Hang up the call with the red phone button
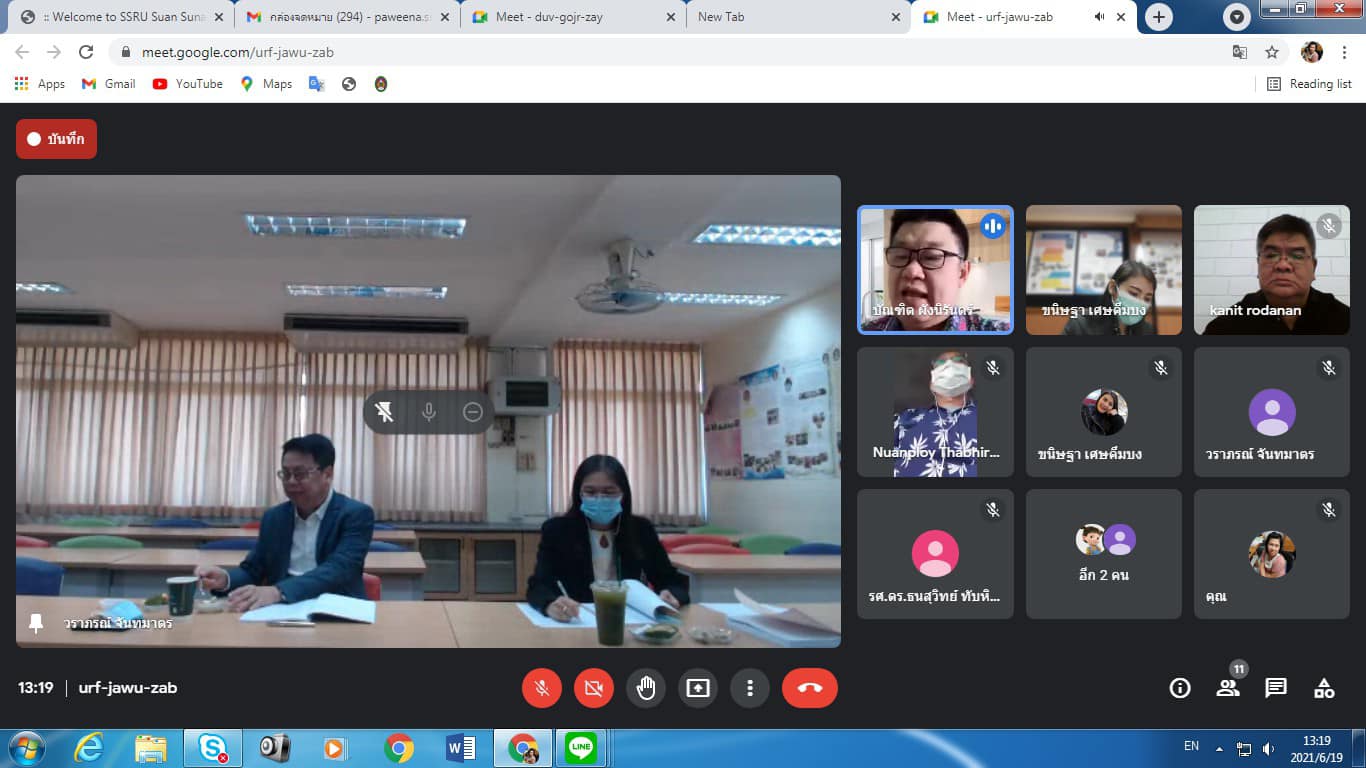The height and width of the screenshot is (768, 1366). pyautogui.click(x=809, y=688)
